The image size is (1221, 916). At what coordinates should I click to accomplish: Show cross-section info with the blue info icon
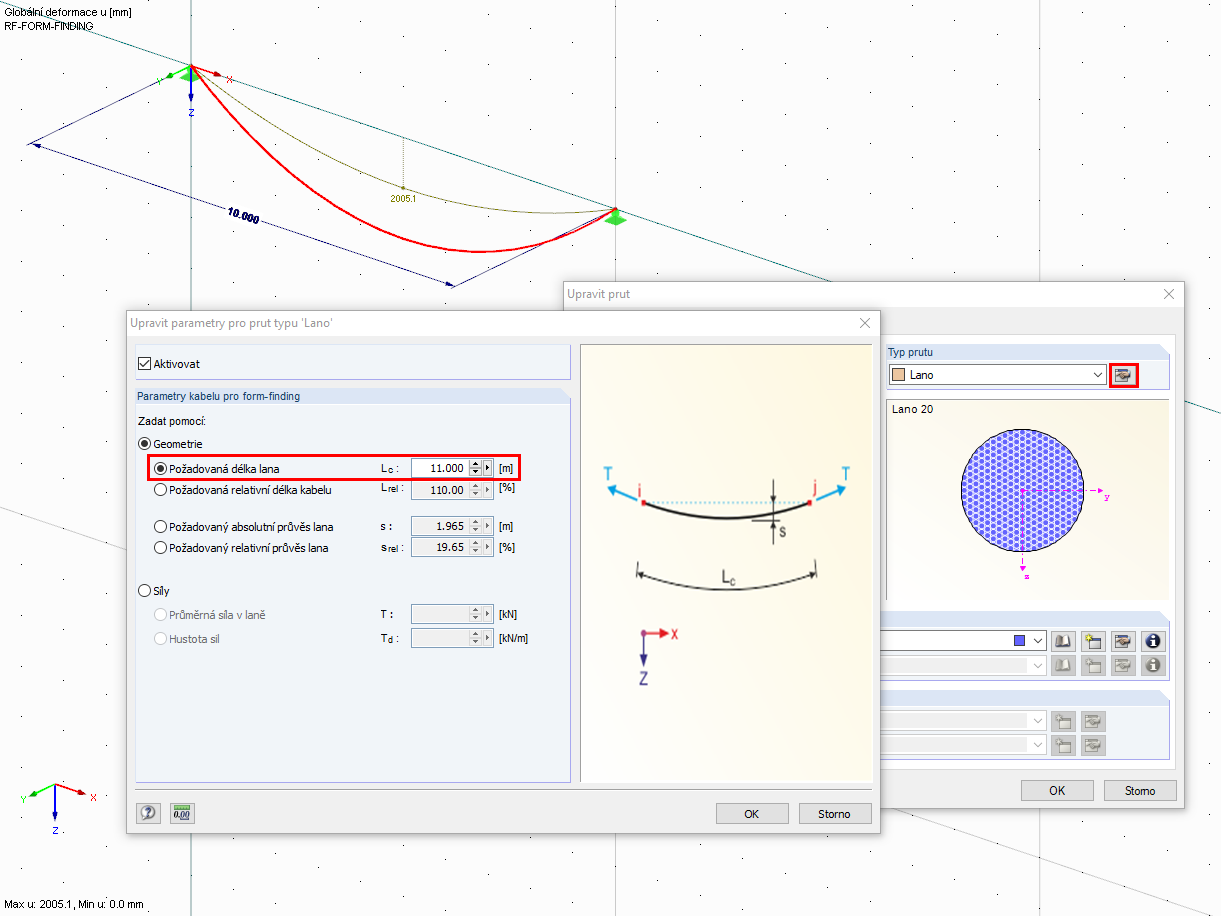[1154, 640]
